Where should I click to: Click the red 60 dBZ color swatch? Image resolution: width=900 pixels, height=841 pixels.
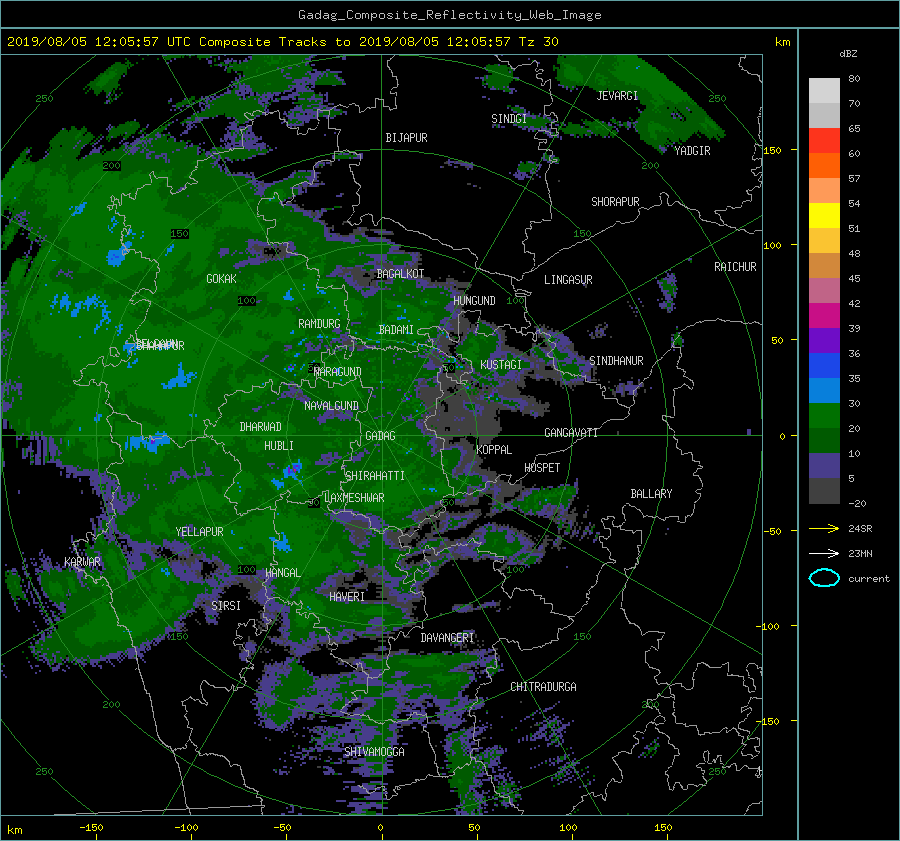click(824, 141)
